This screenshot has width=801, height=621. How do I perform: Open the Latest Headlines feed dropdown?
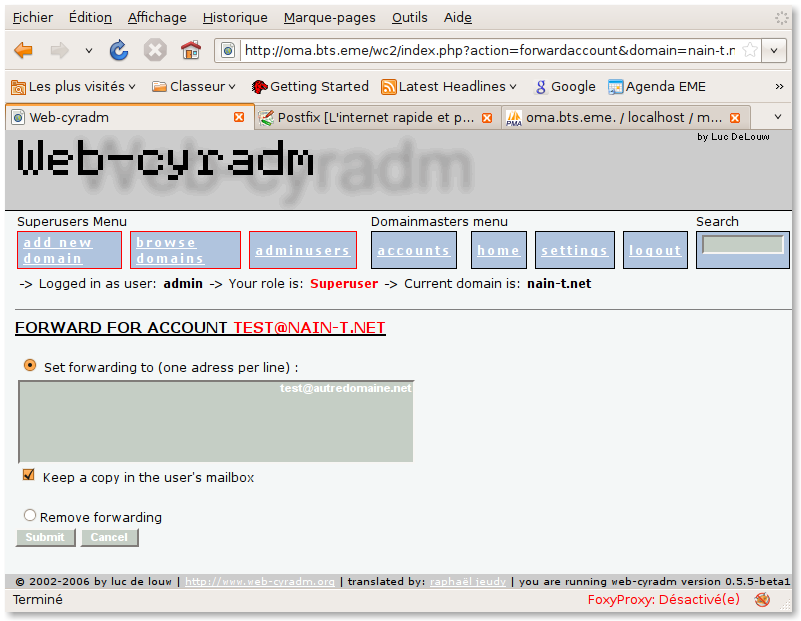[449, 87]
